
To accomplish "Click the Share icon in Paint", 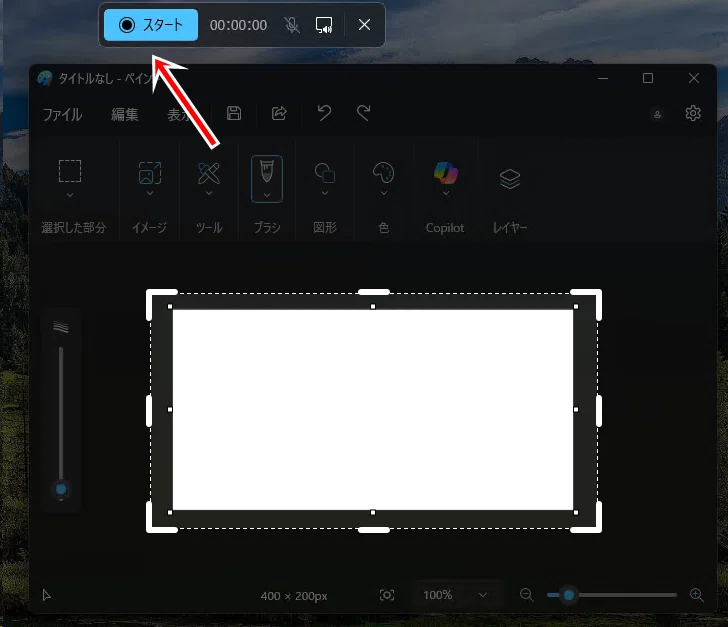I will 279,113.
